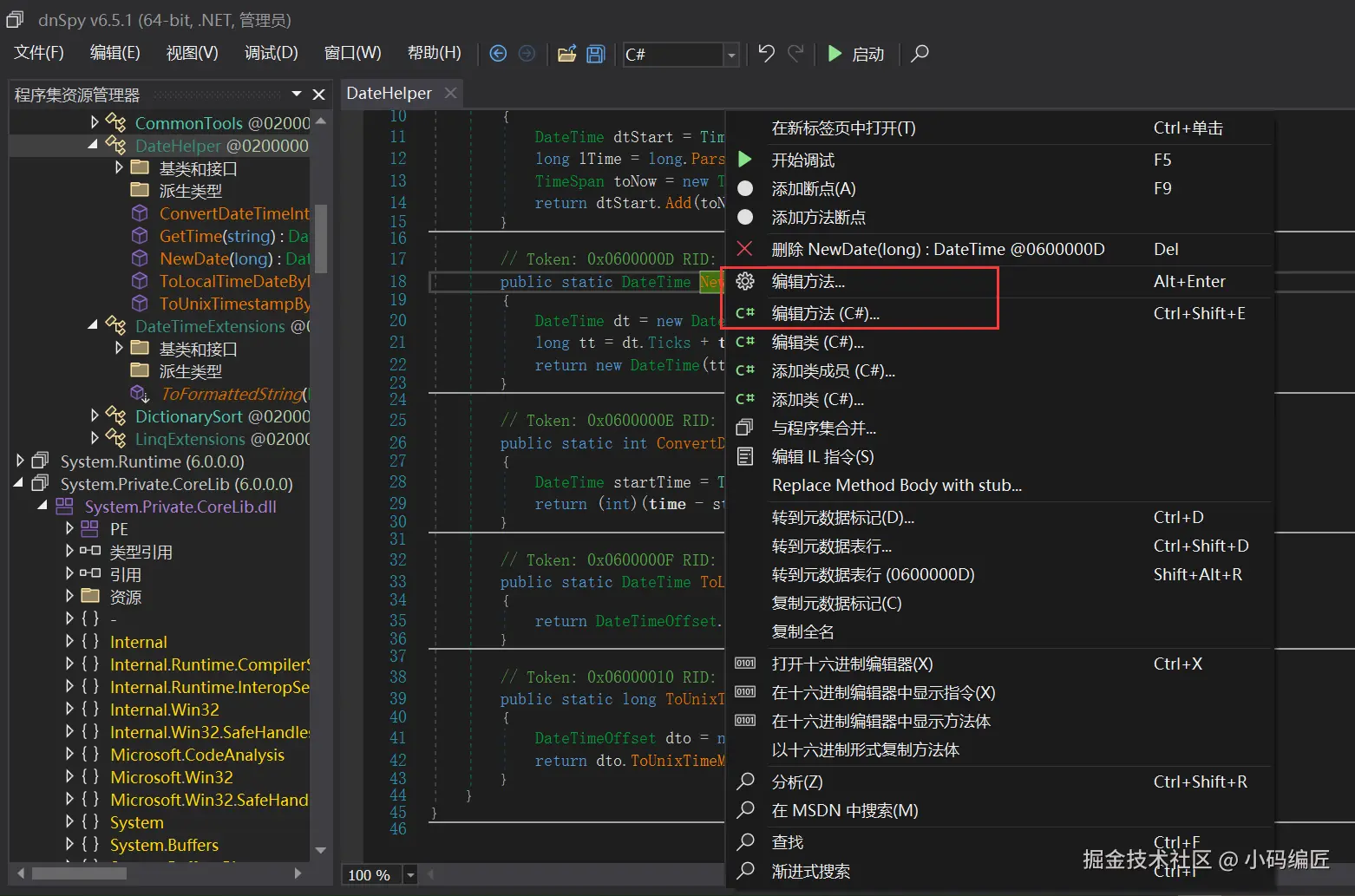Viewport: 1355px width, 896px height.
Task: Open the C# language dropdown
Action: [731, 55]
